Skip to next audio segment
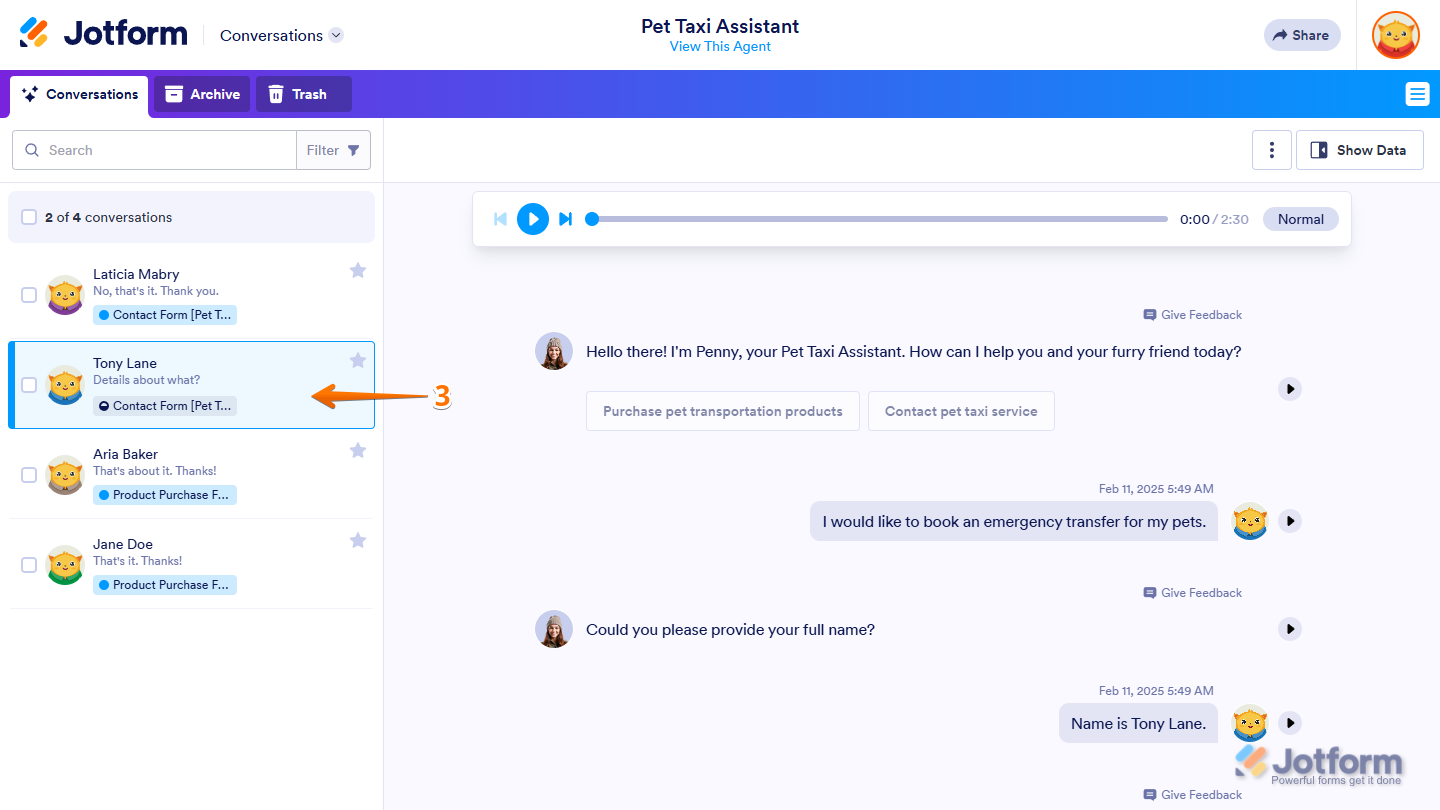This screenshot has height=810, width=1440. click(565, 219)
